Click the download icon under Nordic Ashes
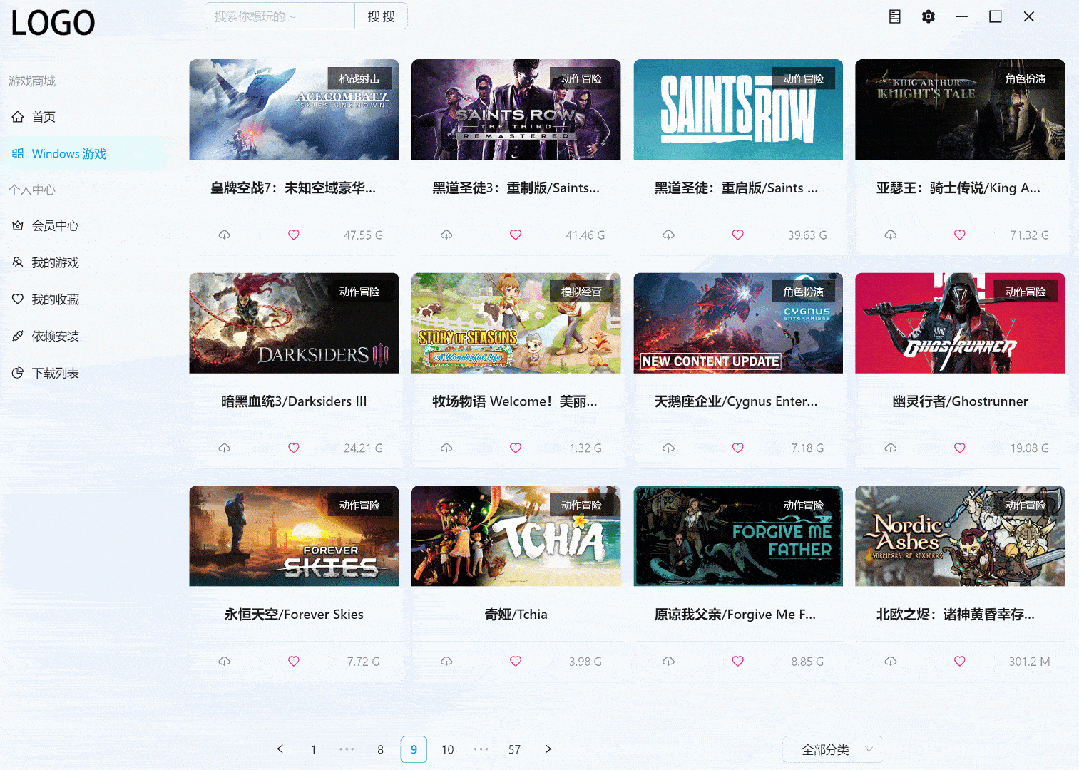The height and width of the screenshot is (770, 1079). pyautogui.click(x=890, y=661)
